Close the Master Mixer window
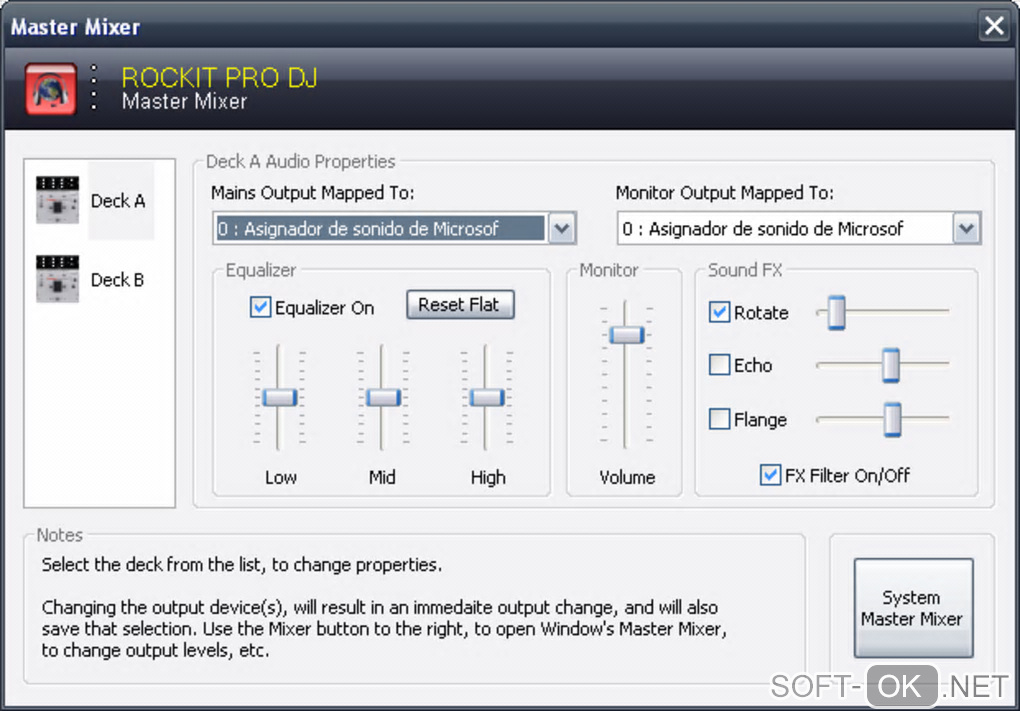Screen dimensions: 1020x711 (994, 26)
